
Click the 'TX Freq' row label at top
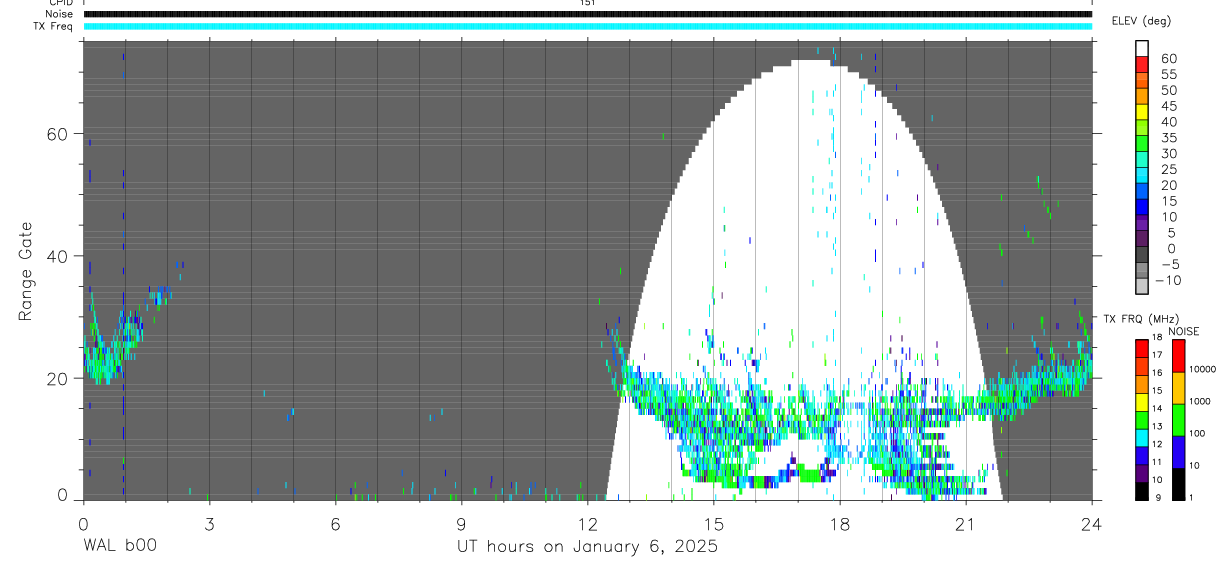(x=53, y=26)
